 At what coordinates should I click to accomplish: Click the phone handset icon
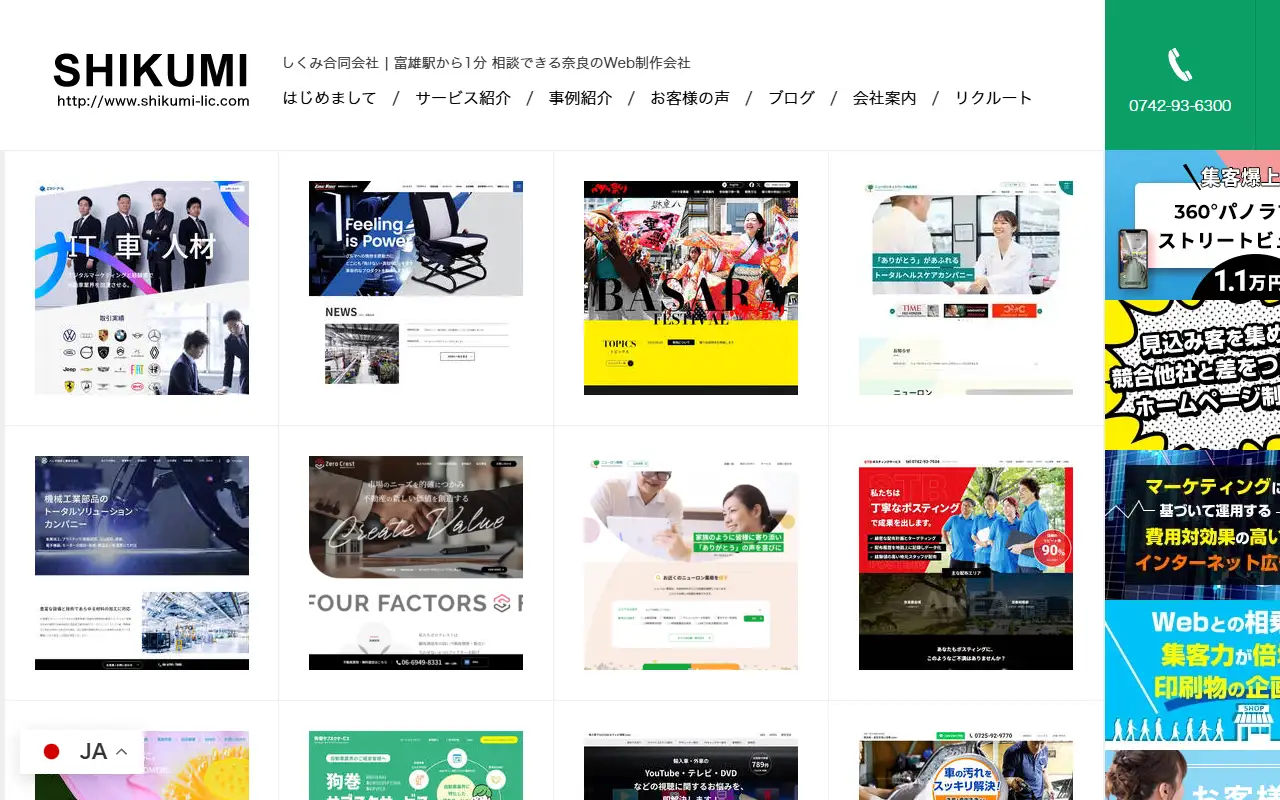point(1180,66)
